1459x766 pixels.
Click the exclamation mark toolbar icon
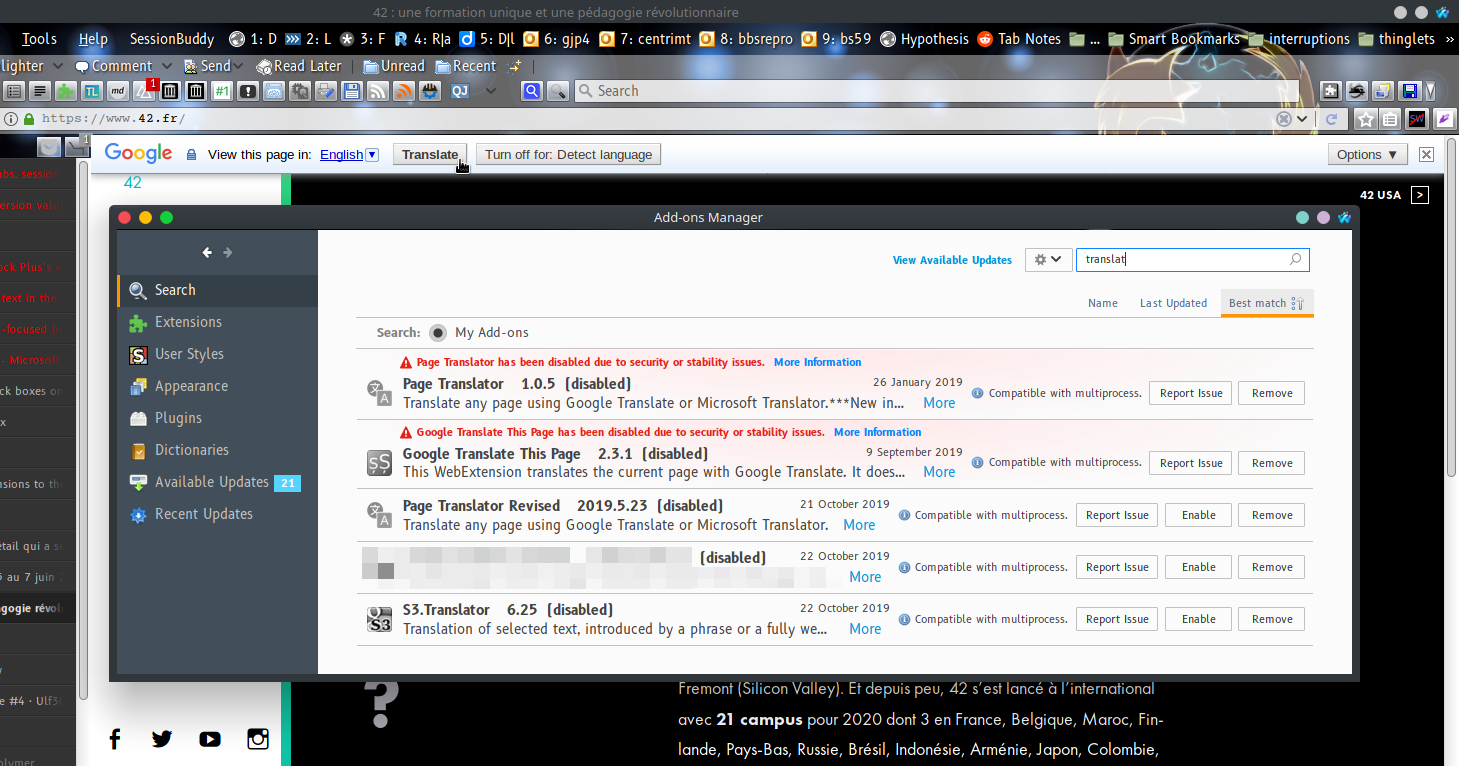point(248,91)
